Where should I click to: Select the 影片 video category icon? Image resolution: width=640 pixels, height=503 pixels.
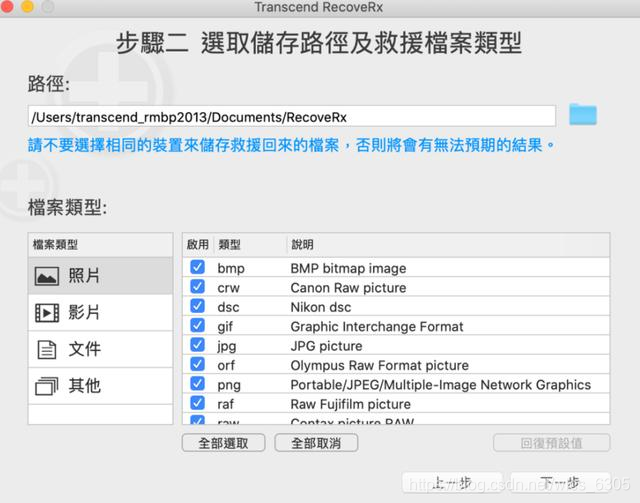pyautogui.click(x=47, y=313)
